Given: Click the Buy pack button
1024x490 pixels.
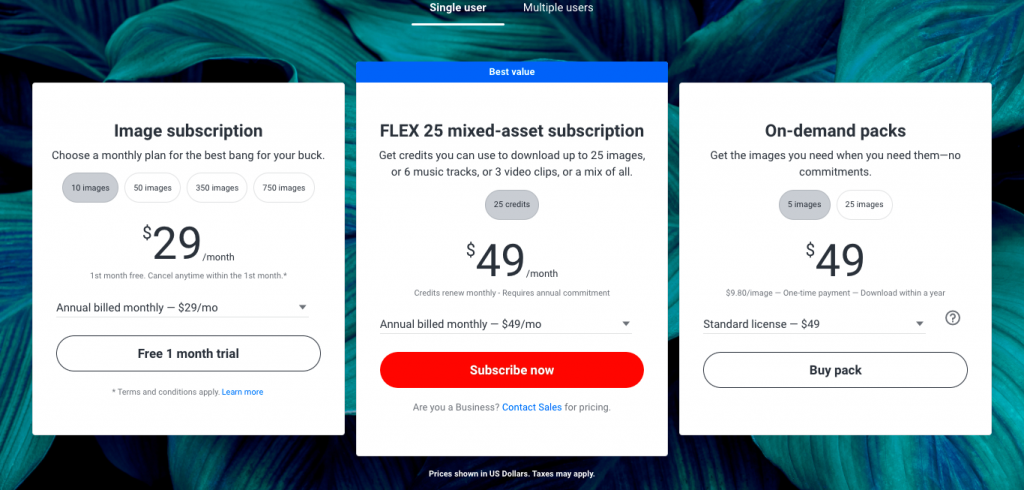Looking at the screenshot, I should (835, 370).
